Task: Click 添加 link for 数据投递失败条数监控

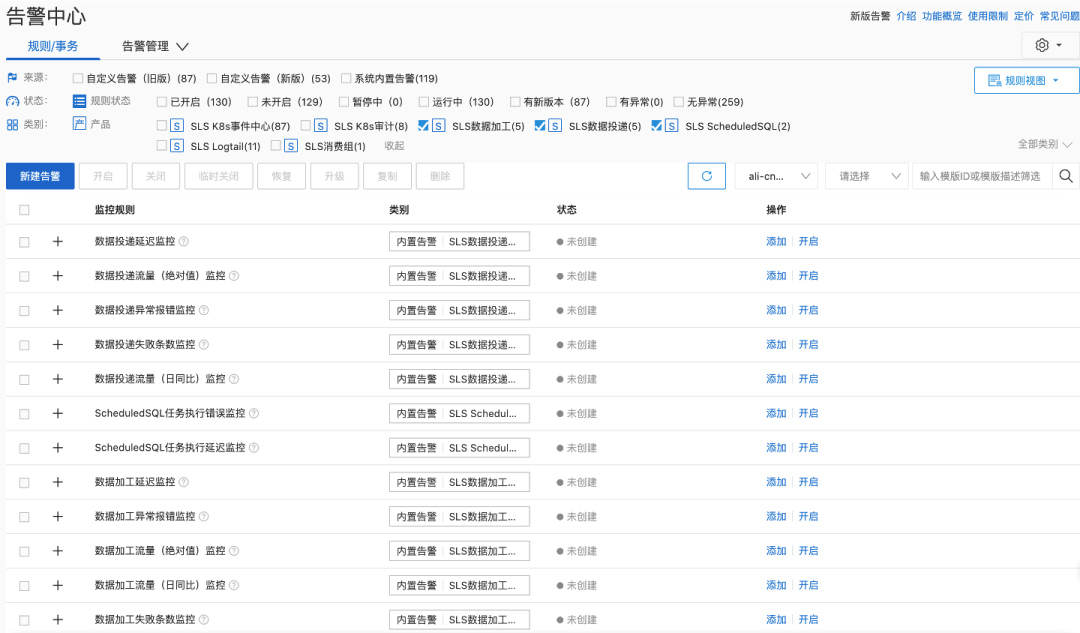Action: pos(776,345)
